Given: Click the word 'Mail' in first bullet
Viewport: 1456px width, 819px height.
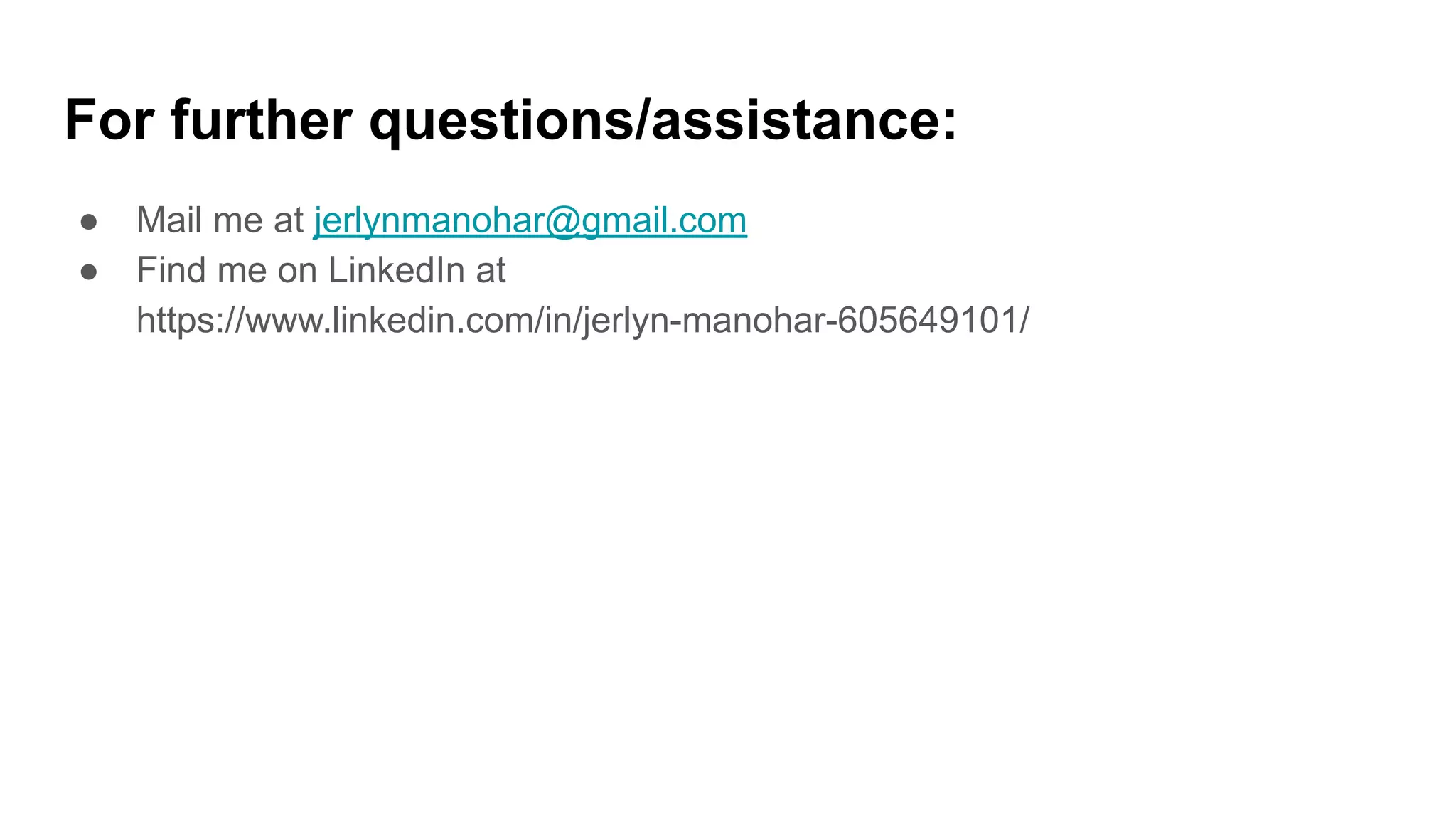Looking at the screenshot, I should (170, 220).
